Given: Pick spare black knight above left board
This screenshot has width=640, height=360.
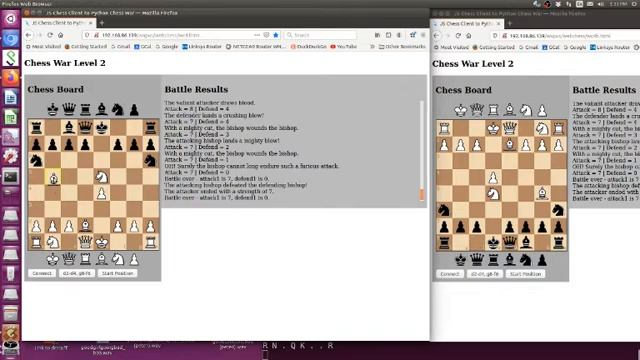Looking at the screenshot, I should 118,109.
